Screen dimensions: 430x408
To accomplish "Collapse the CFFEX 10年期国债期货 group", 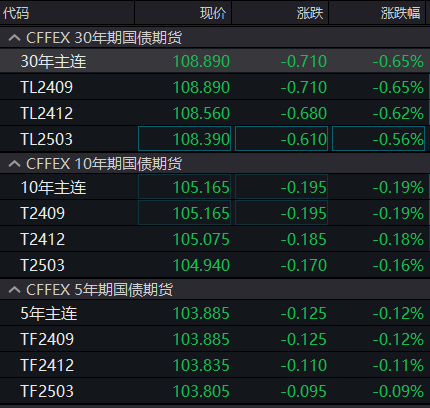I will pyautogui.click(x=14, y=164).
